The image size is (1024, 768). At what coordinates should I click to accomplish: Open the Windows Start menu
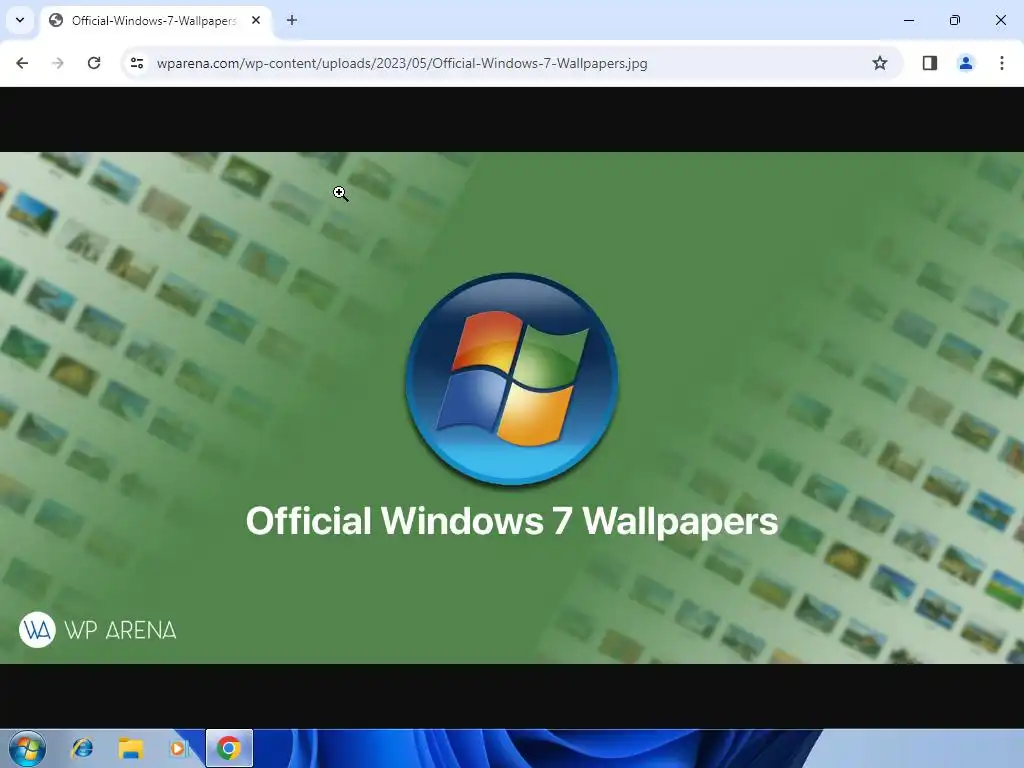point(27,749)
